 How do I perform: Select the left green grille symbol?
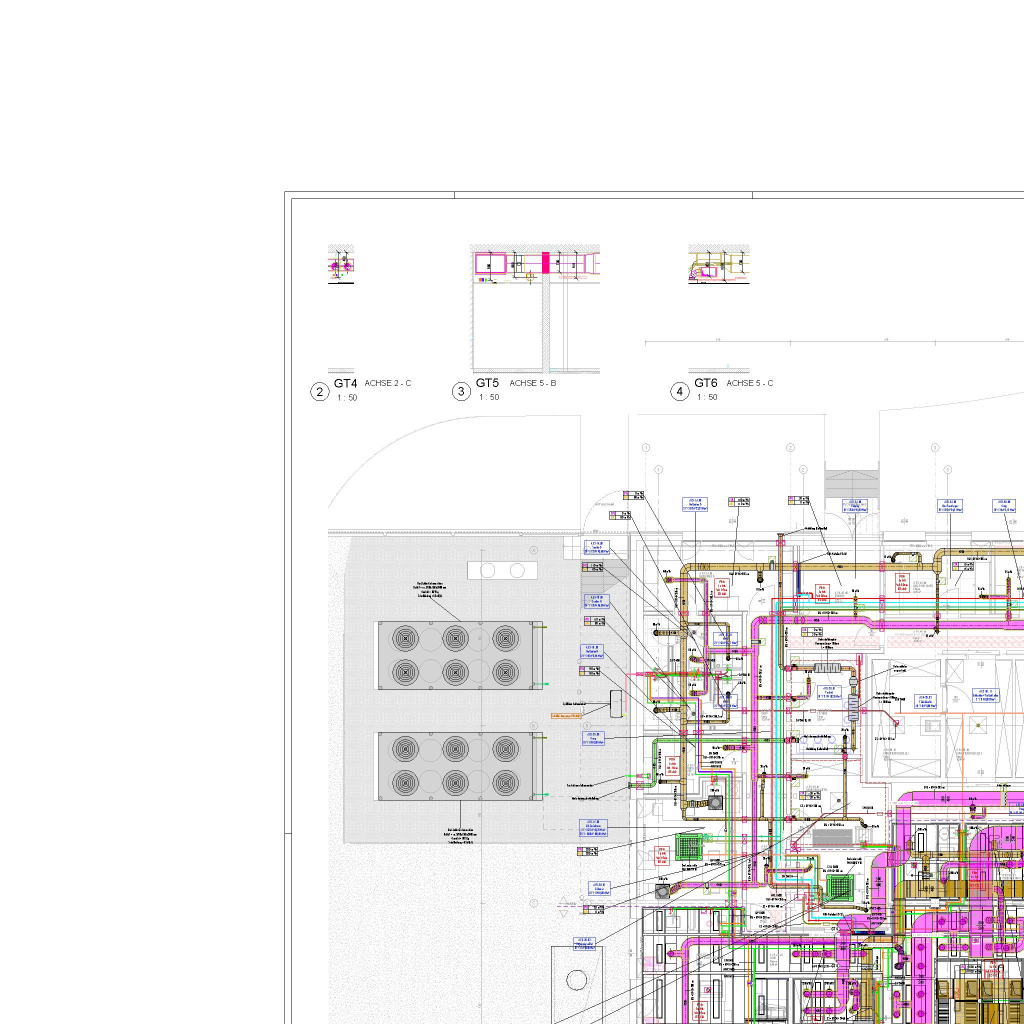(689, 848)
